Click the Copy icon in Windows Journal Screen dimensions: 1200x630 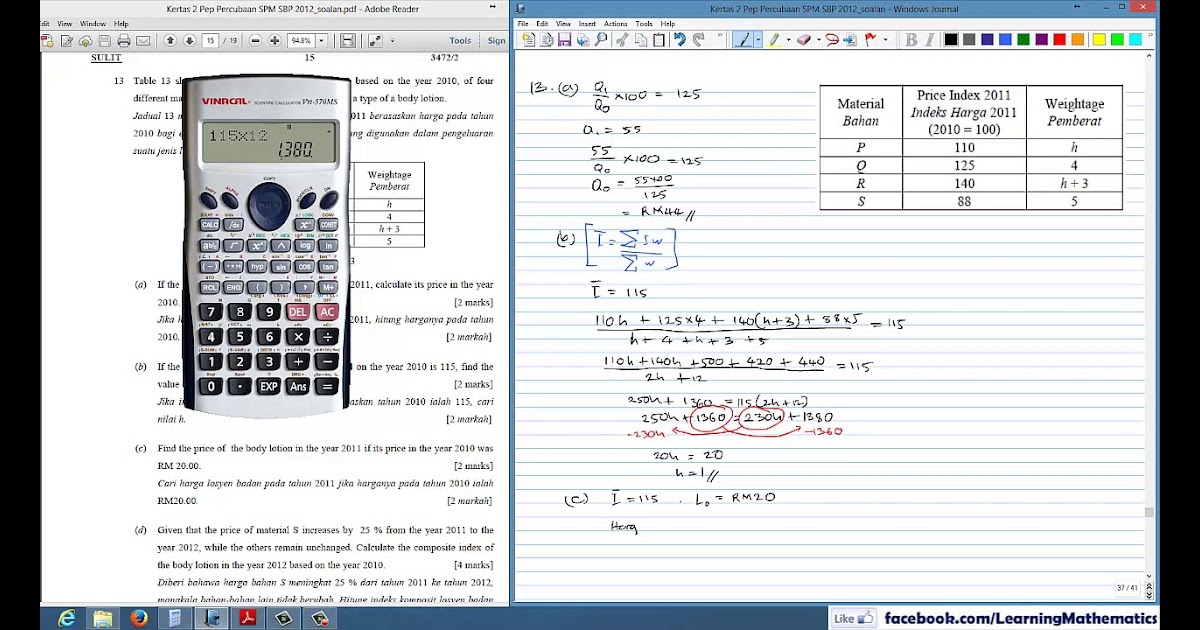[x=641, y=40]
